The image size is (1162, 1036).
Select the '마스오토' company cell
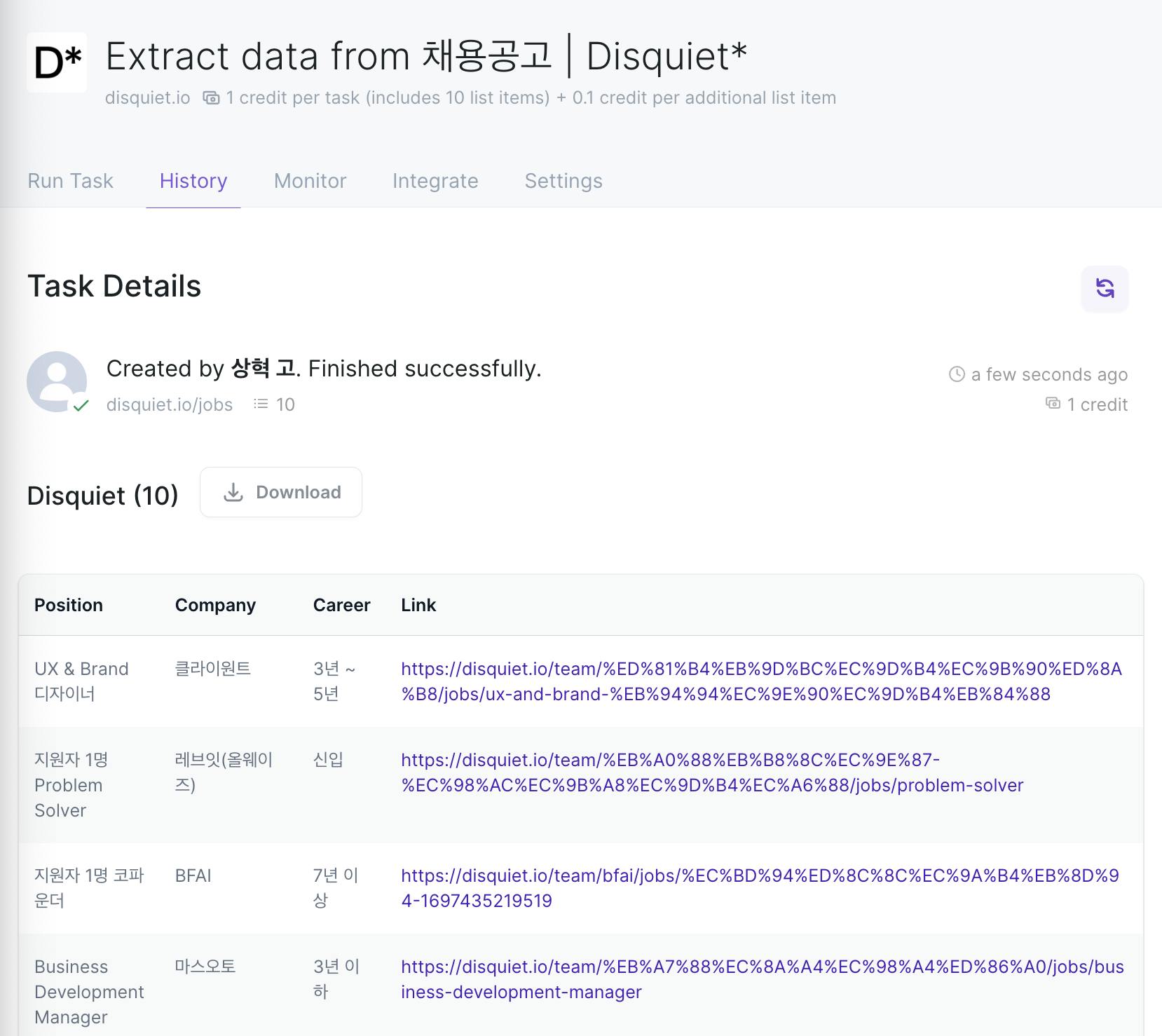click(205, 967)
